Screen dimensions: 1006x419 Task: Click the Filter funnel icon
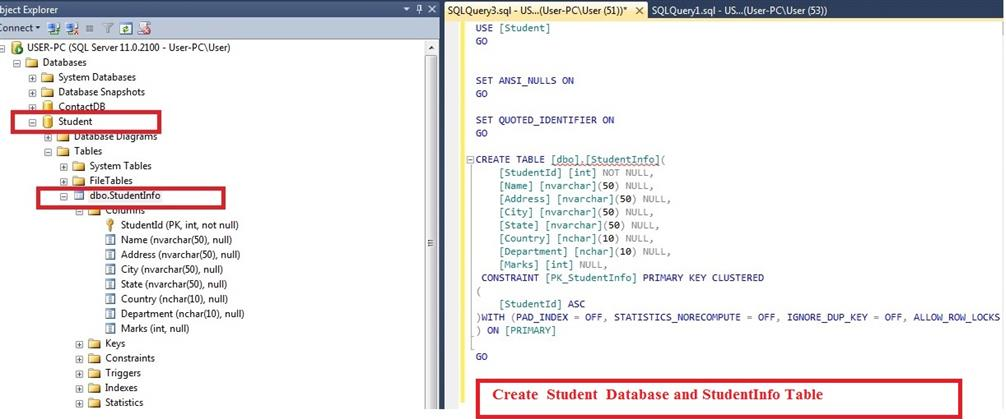[x=108, y=28]
